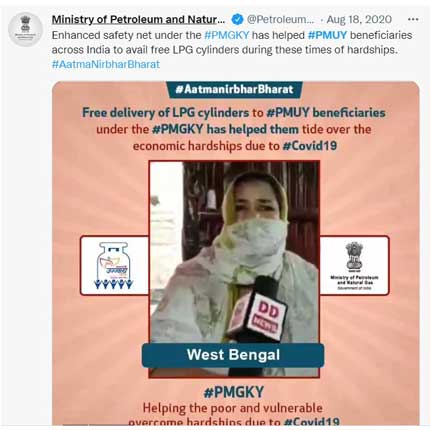
Task: Open the Ministry's profile avatar
Action: [25, 29]
